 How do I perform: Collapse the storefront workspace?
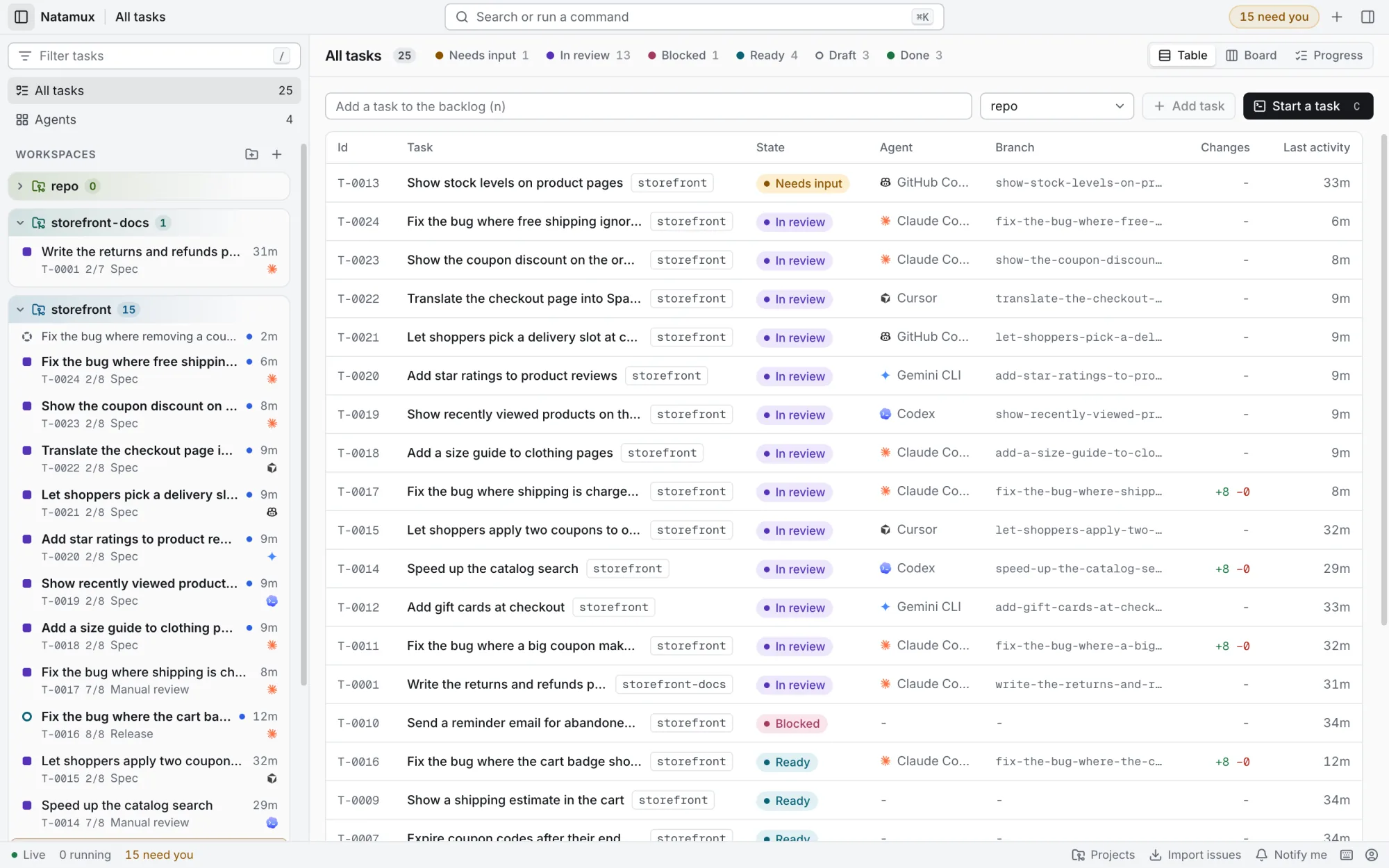pos(20,310)
